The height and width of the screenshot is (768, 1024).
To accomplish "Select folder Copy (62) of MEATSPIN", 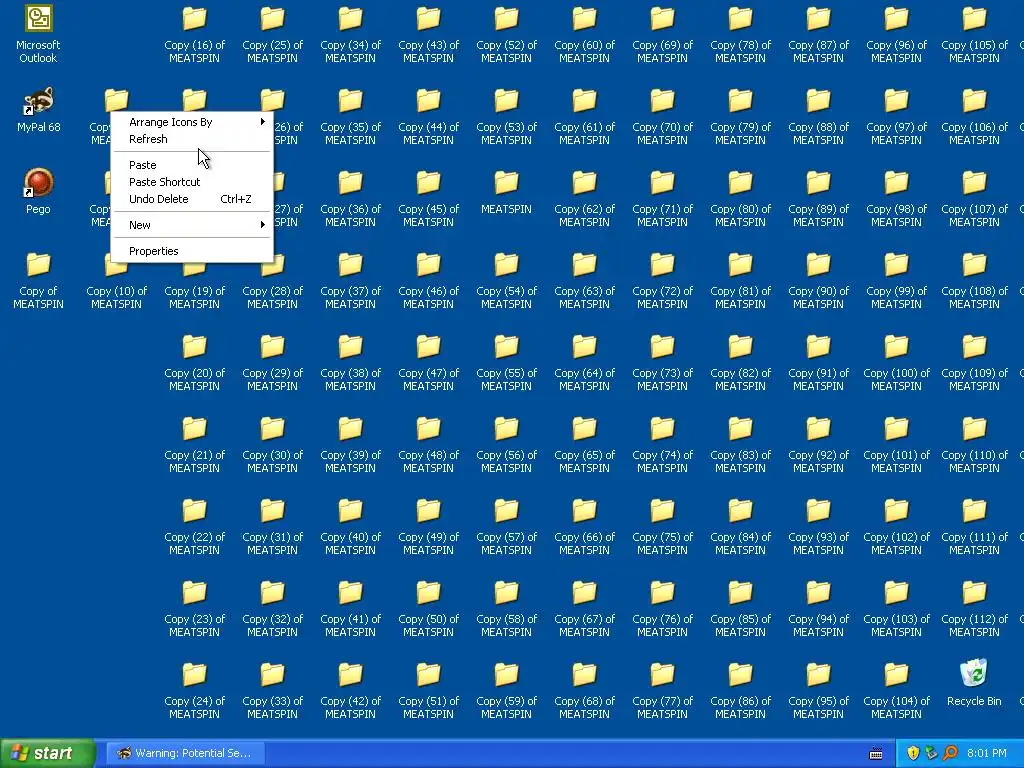I will [584, 198].
